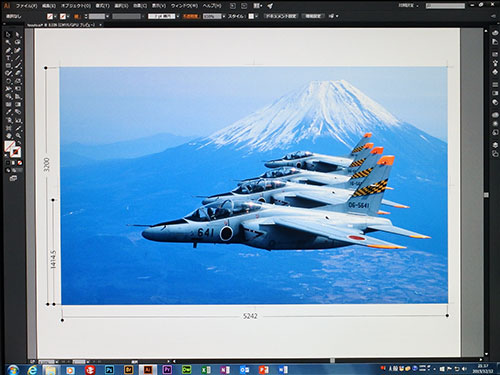Select the Gradient tool
Viewport: 500px width, 375px height.
18,104
